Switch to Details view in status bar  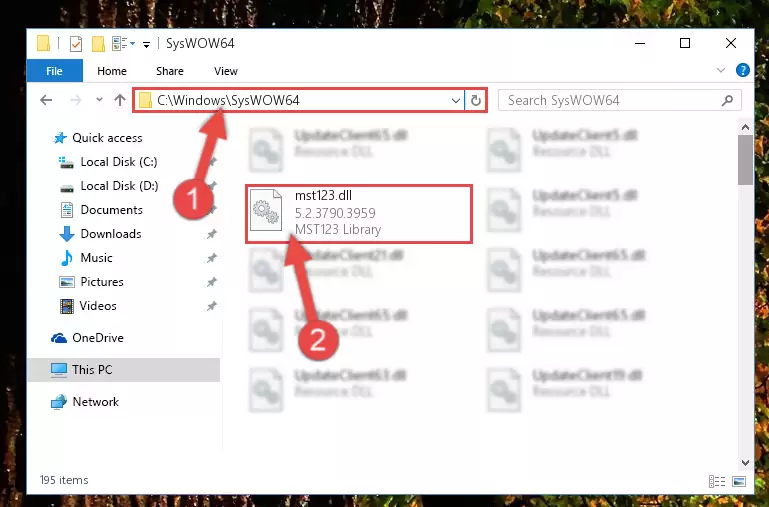(717, 481)
